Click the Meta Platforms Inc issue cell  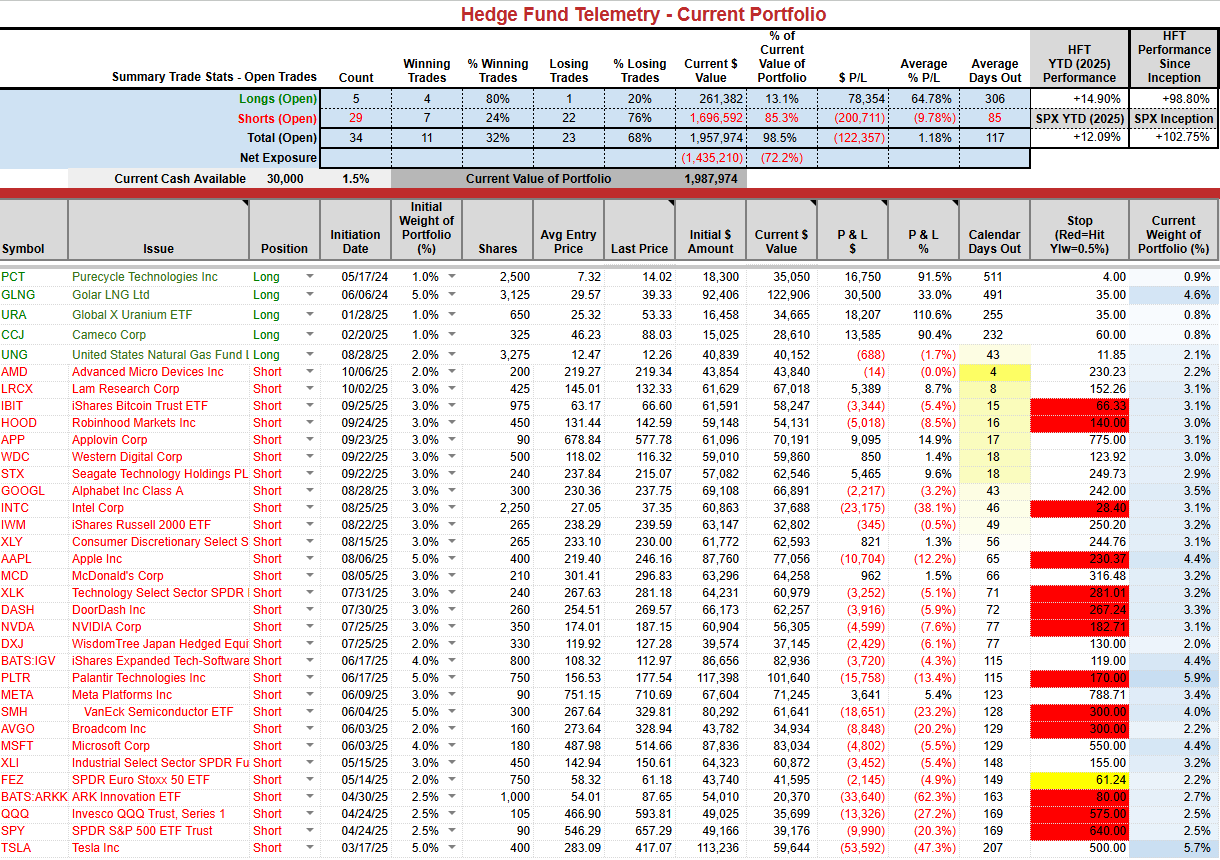coord(158,695)
